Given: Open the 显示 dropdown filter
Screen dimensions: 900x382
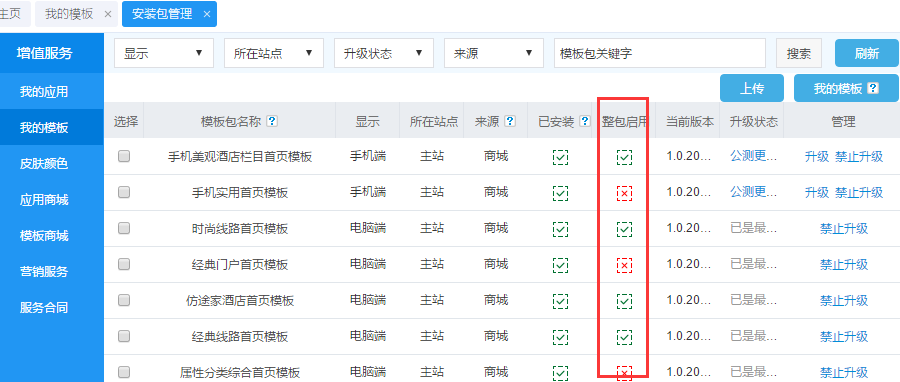Looking at the screenshot, I should click(x=164, y=53).
